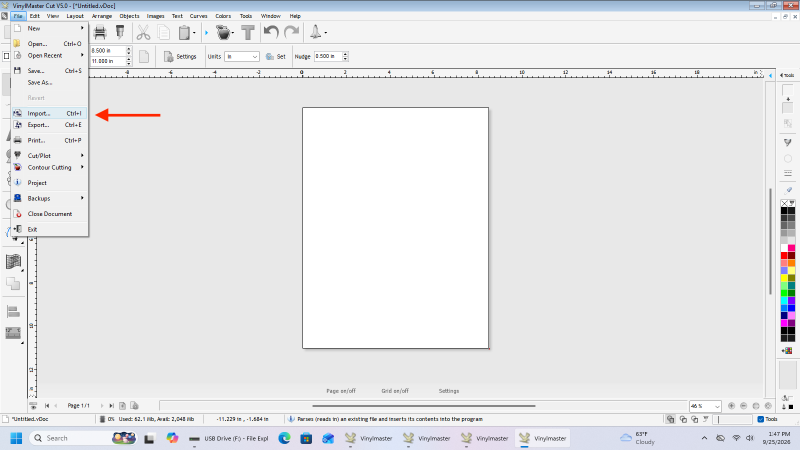Click the paint bucket fill toolbar icon

223,33
